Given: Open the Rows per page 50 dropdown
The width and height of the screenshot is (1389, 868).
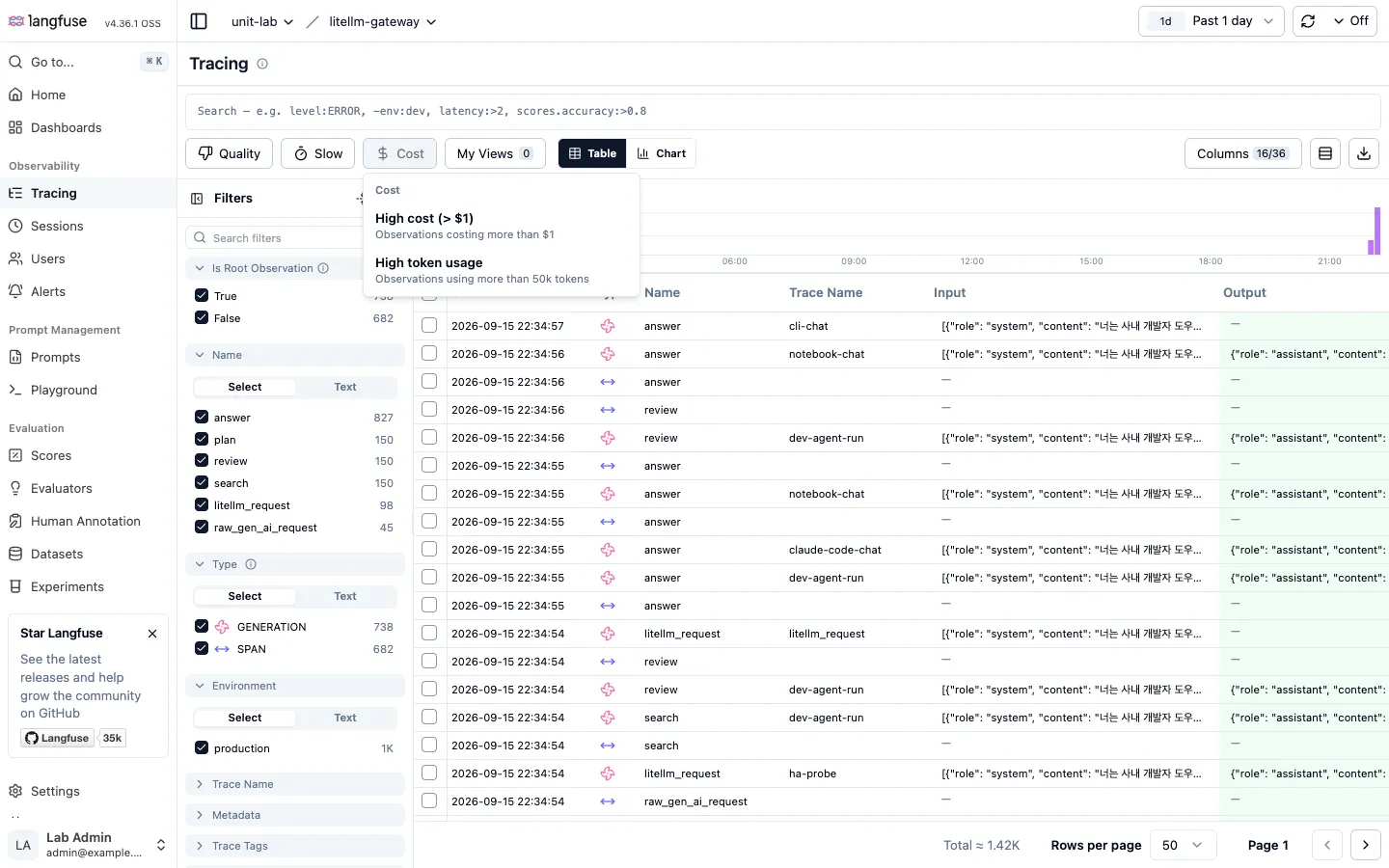Looking at the screenshot, I should pos(1183,845).
